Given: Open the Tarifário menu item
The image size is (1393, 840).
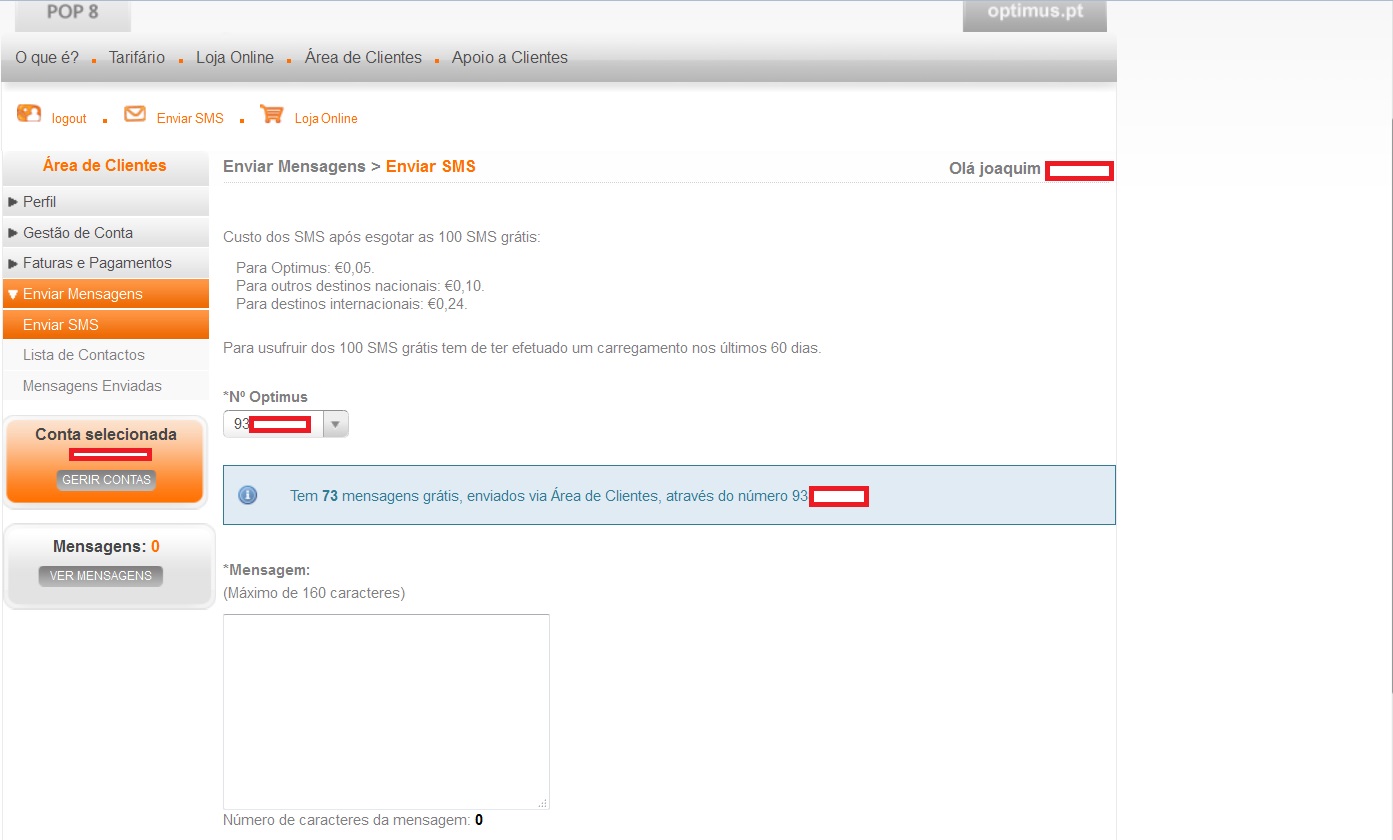Looking at the screenshot, I should pyautogui.click(x=137, y=58).
